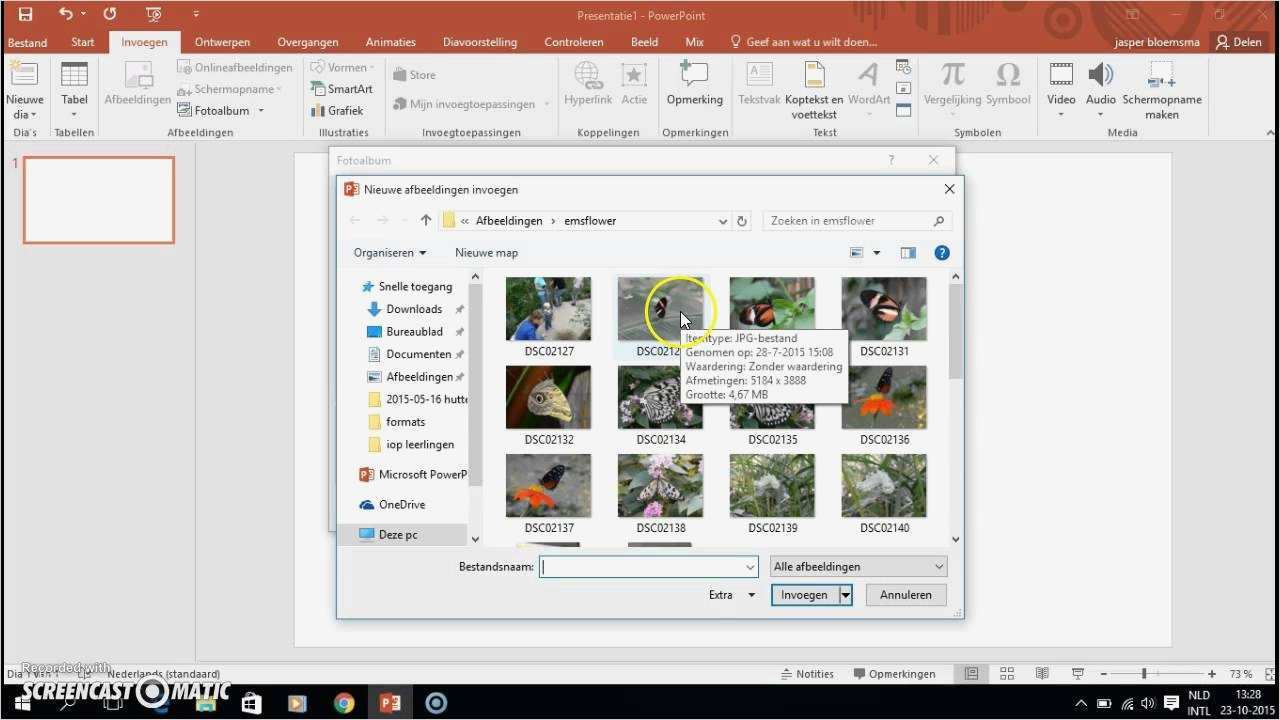Click the Up folder arrow in dialog
Screen dimensions: 1280x720
[426, 221]
